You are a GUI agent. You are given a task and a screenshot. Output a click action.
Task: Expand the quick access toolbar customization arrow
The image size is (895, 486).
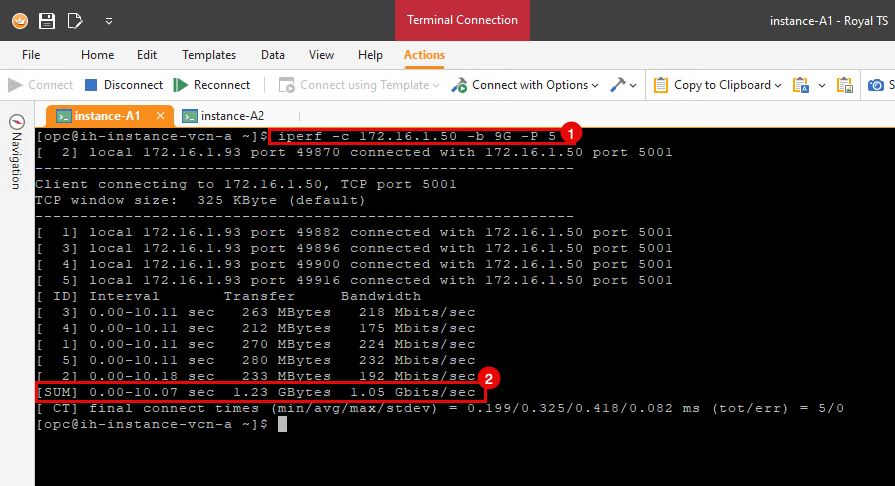click(x=108, y=20)
